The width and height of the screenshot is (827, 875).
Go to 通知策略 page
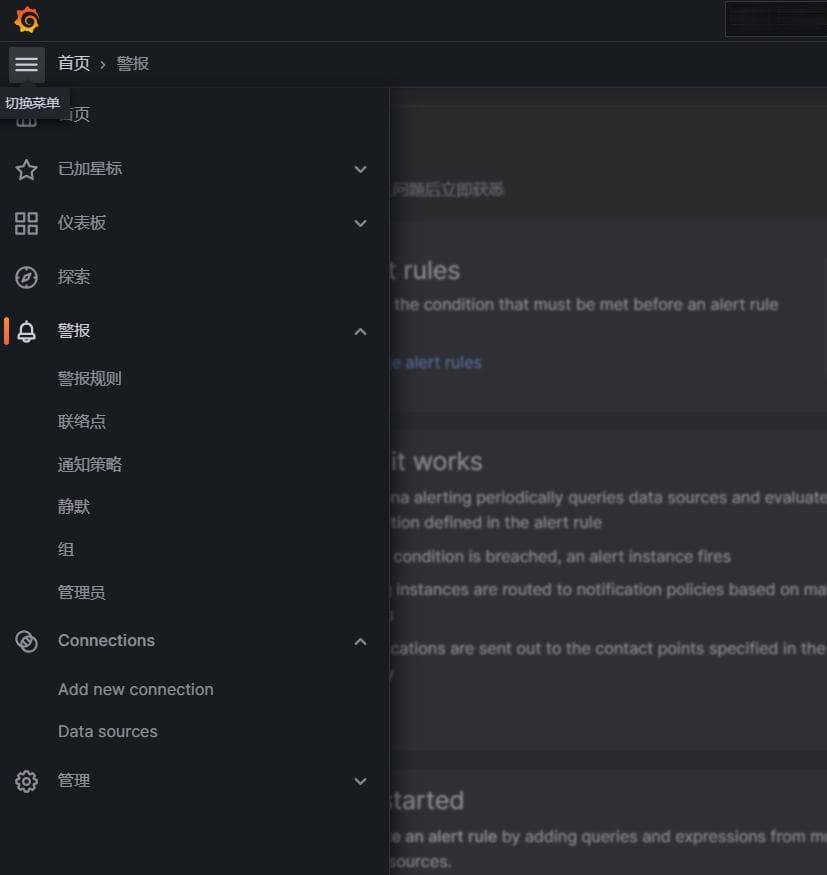(x=90, y=464)
